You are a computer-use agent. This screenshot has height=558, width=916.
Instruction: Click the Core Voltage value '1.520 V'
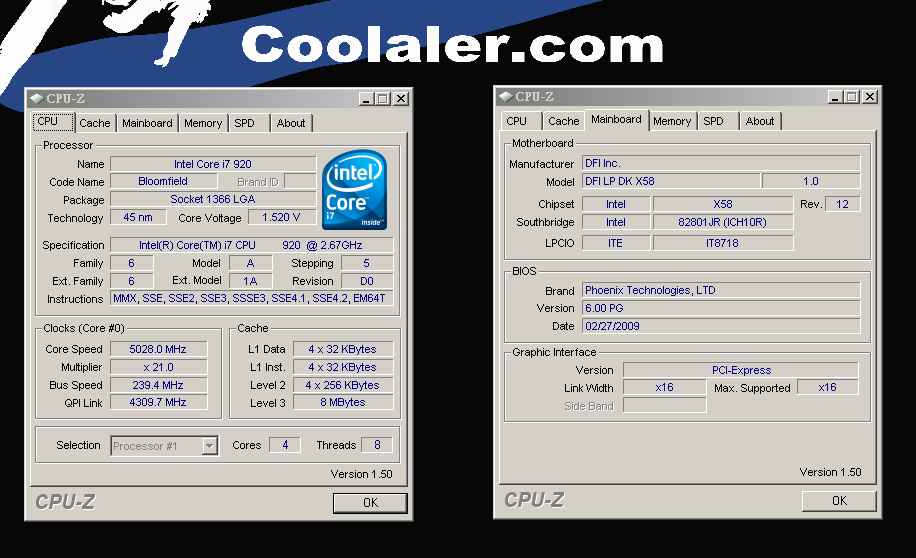point(281,217)
